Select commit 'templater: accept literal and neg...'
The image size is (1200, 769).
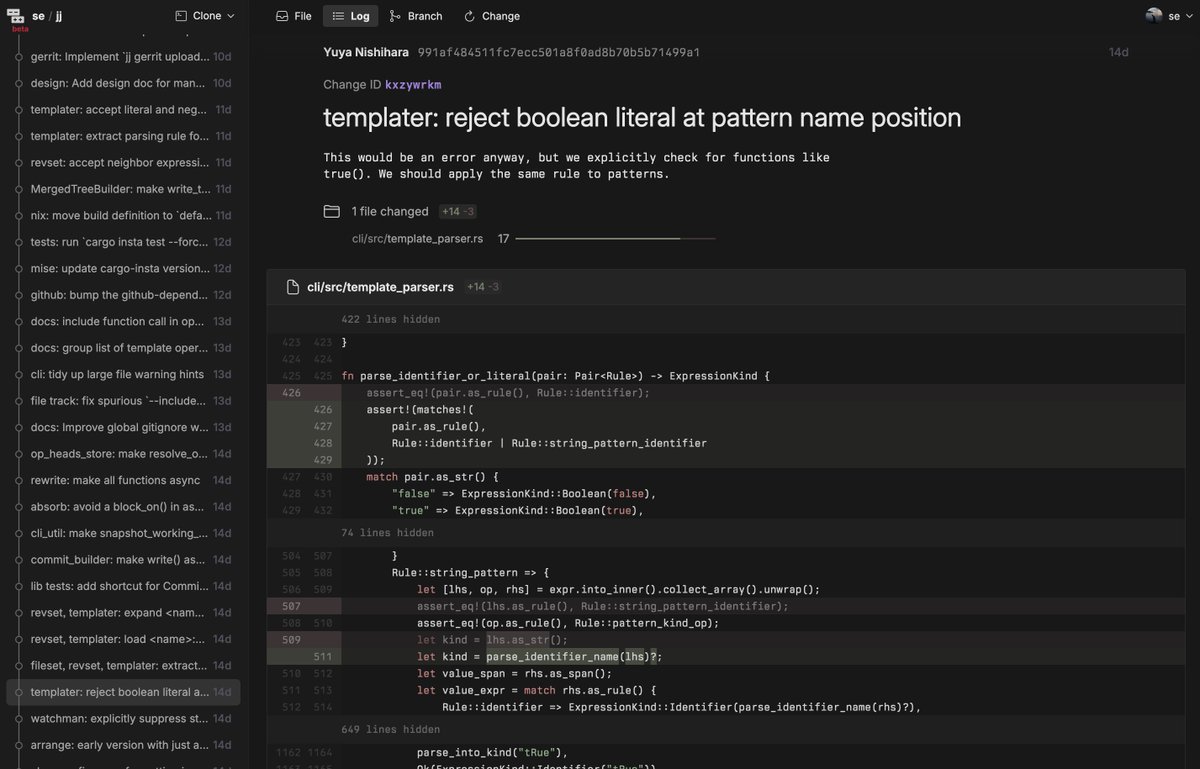pos(124,110)
